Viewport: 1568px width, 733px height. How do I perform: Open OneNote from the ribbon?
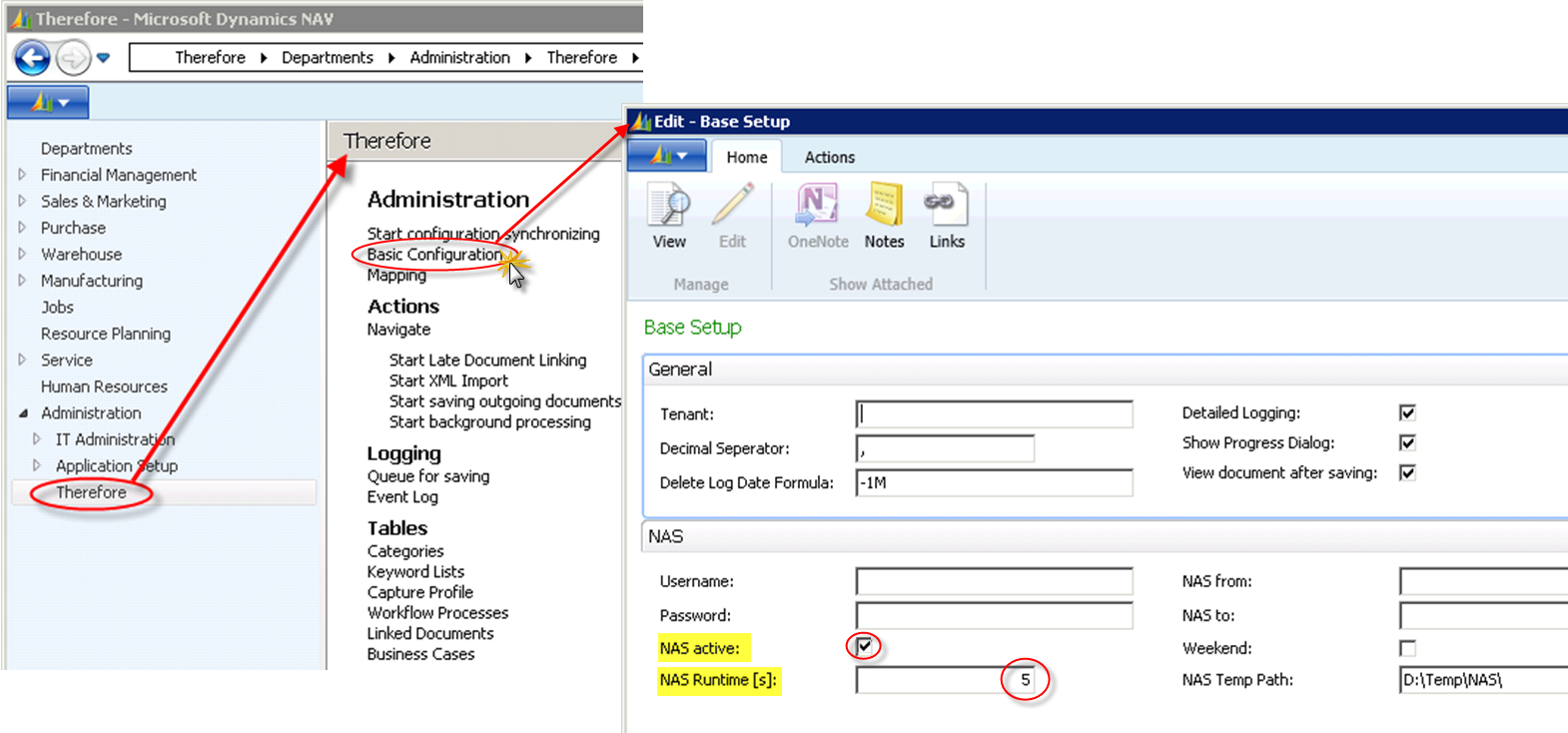tap(817, 207)
